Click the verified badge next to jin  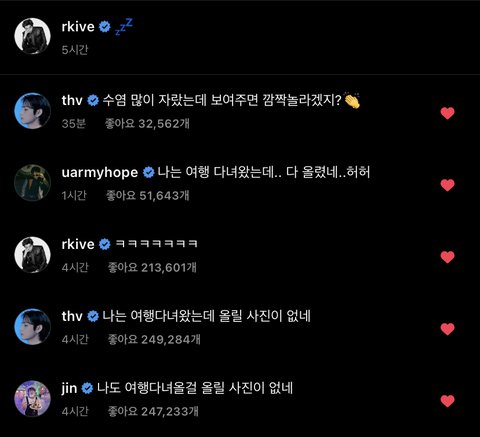tap(87, 388)
